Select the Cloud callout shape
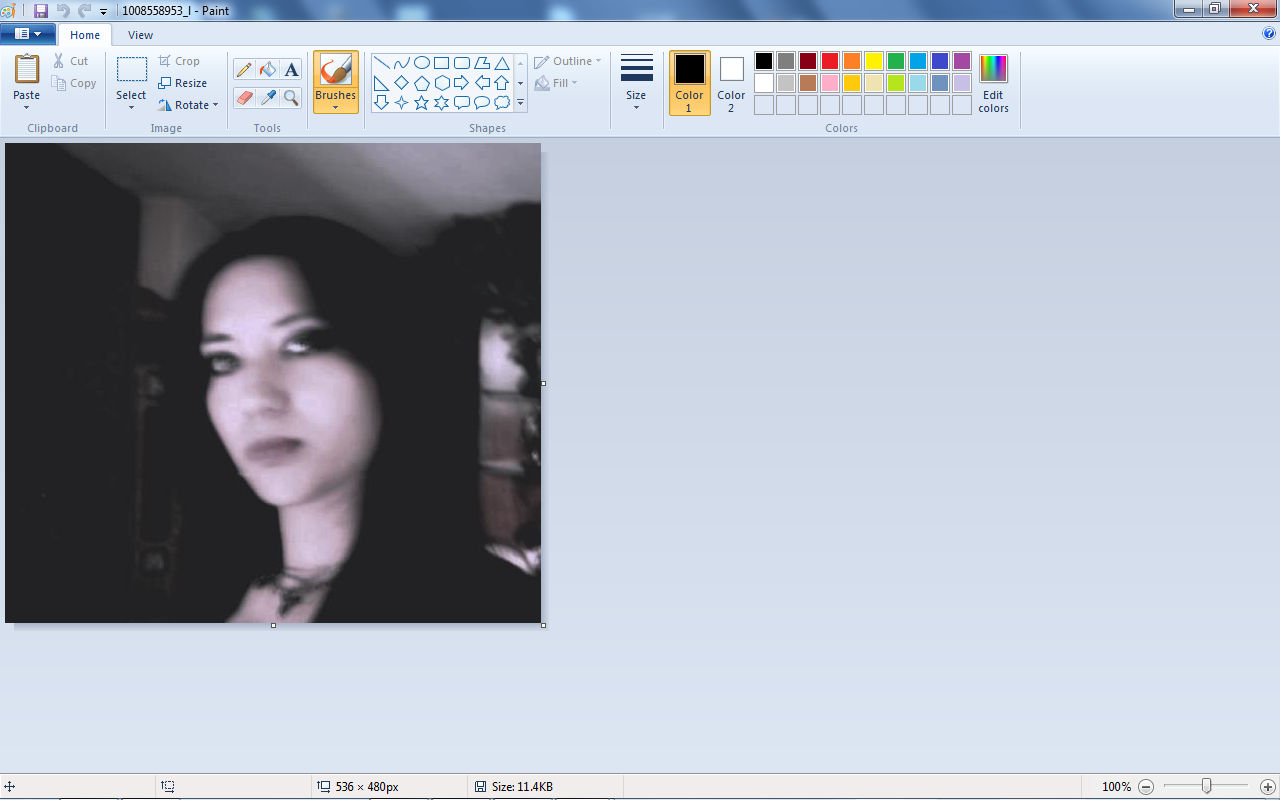Viewport: 1280px width, 800px height. tap(502, 102)
